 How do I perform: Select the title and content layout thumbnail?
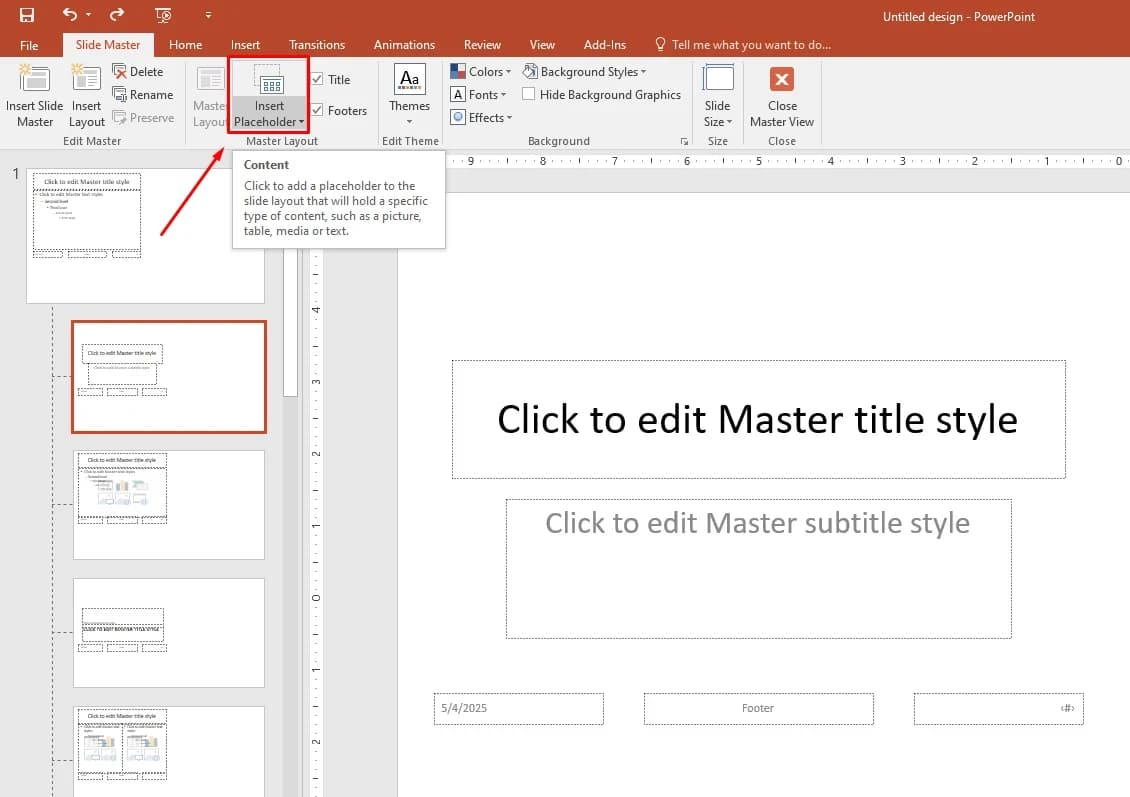[x=169, y=504]
